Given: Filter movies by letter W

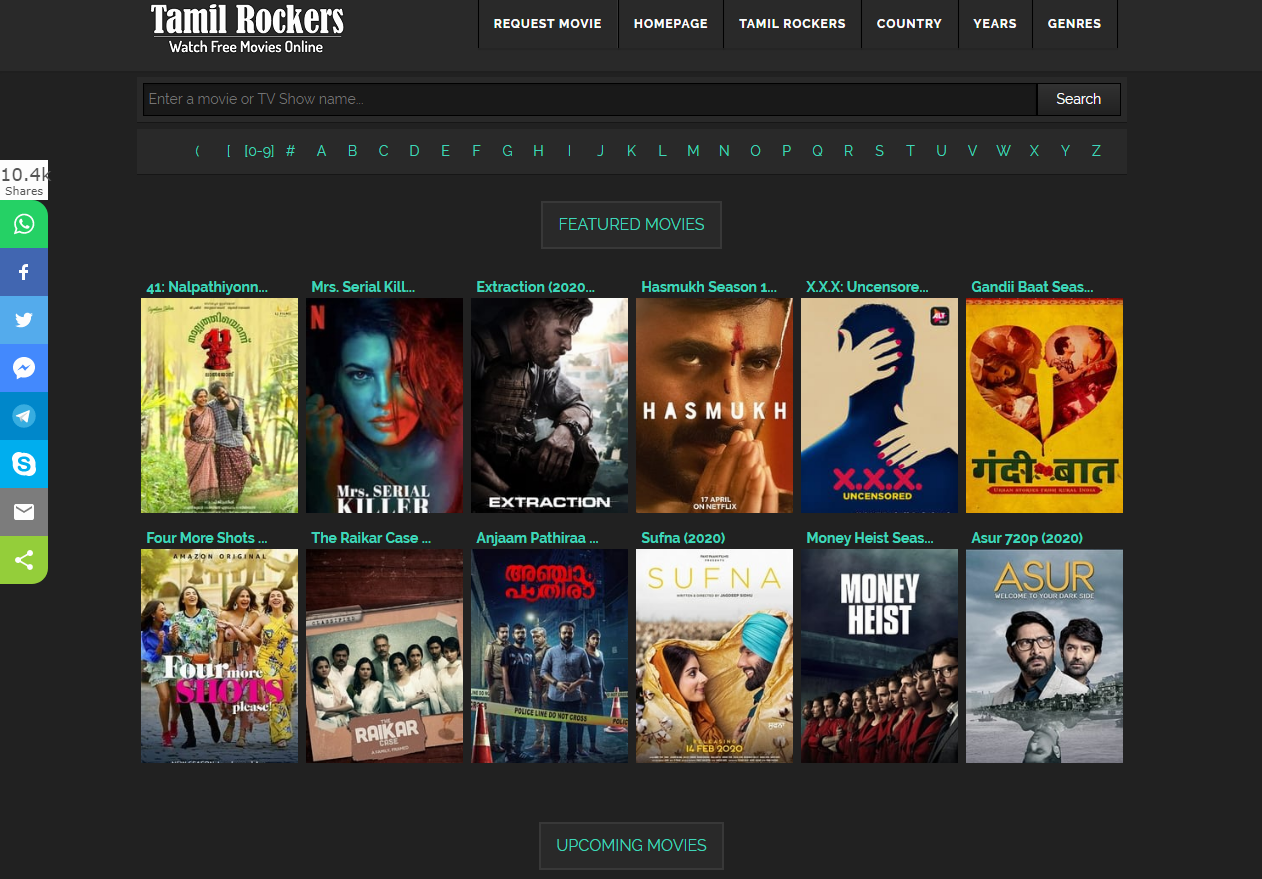Looking at the screenshot, I should [1003, 151].
